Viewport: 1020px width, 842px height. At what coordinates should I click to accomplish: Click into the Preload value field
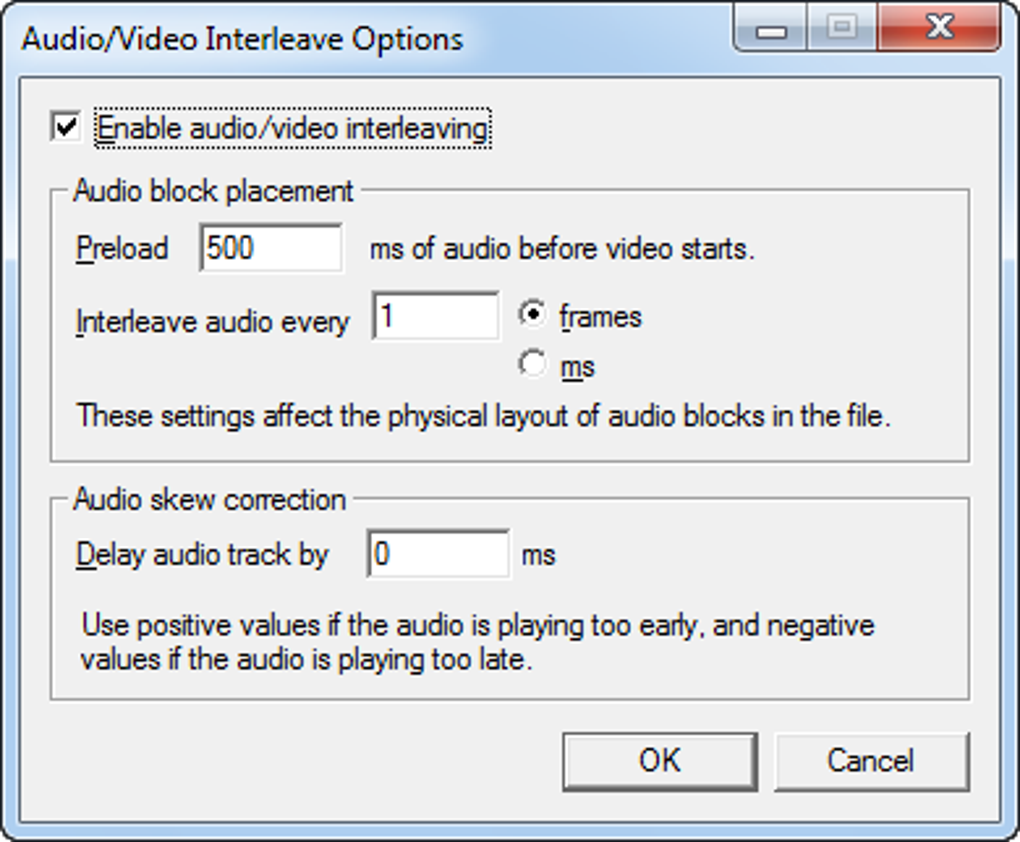click(271, 248)
